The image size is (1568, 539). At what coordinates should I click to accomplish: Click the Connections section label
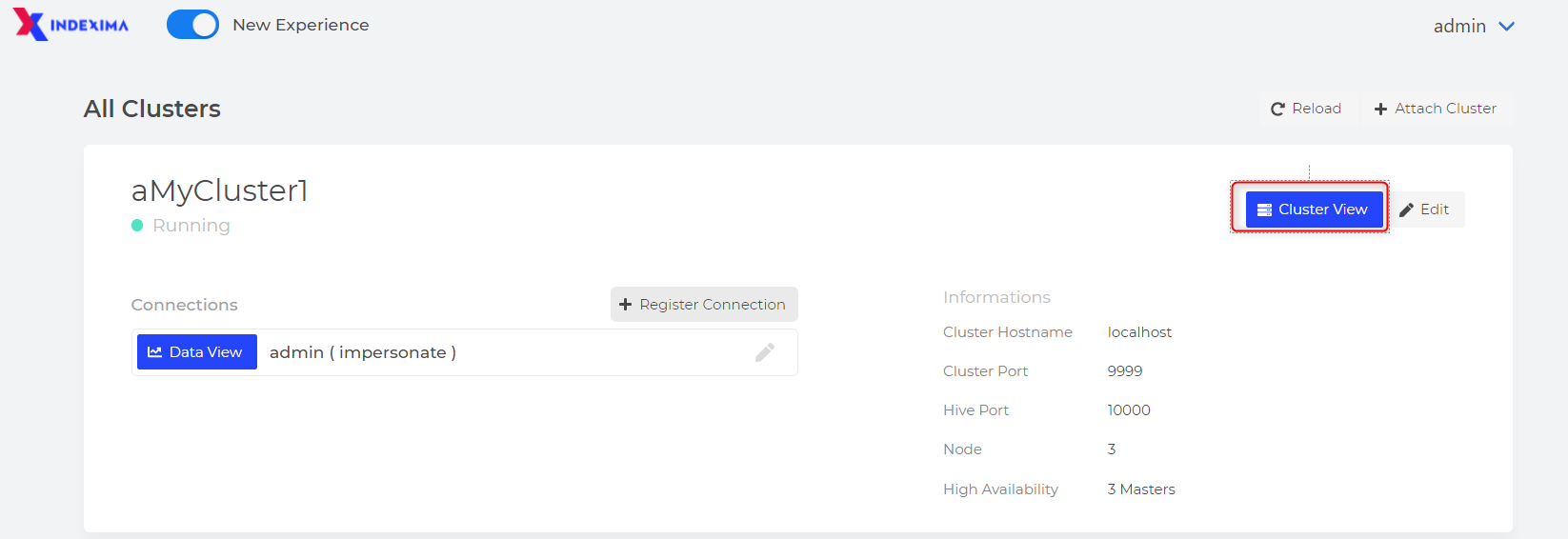184,305
